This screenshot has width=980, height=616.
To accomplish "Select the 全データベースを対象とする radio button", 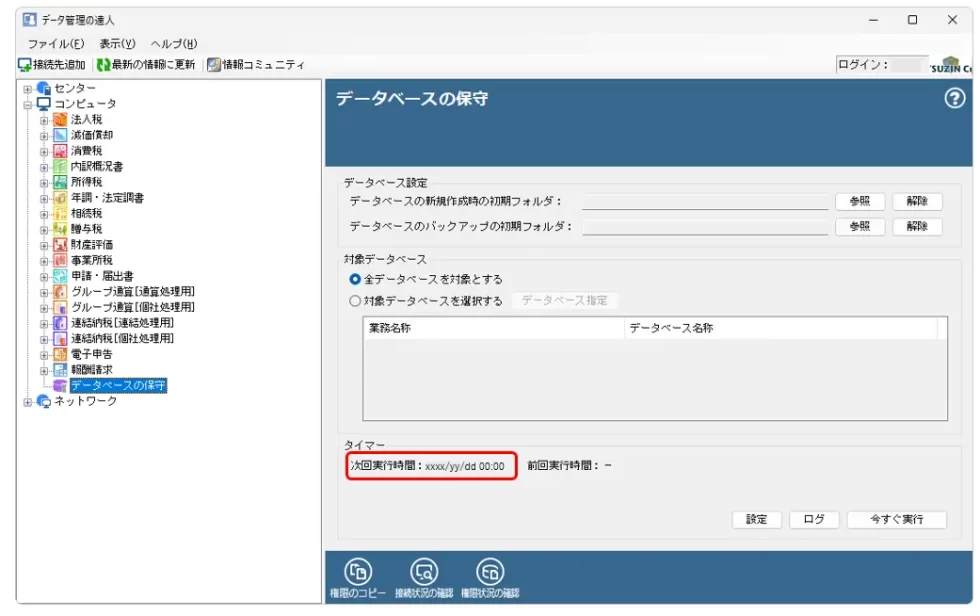I will [x=355, y=279].
